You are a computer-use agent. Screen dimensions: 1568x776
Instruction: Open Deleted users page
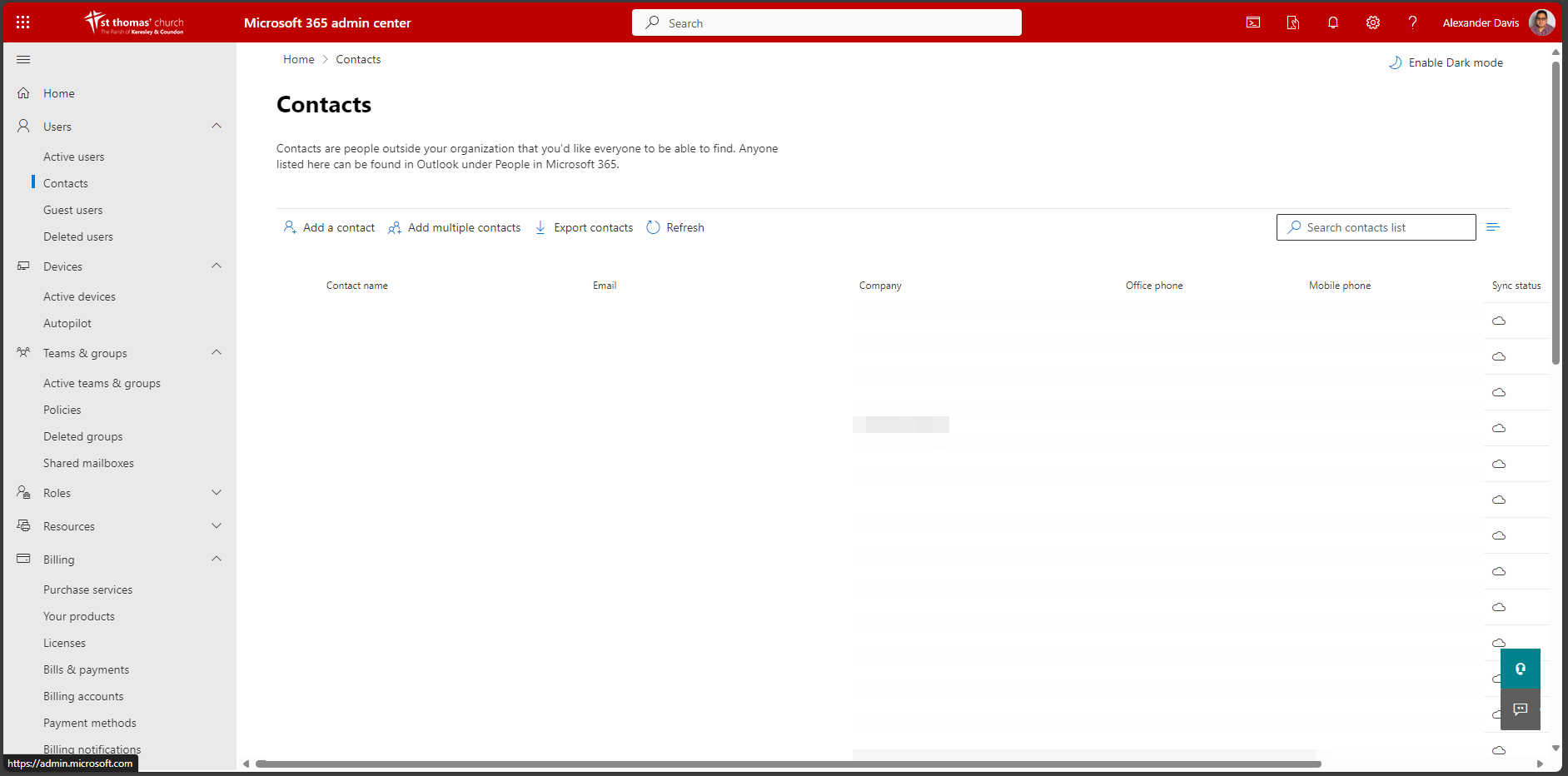pos(78,236)
